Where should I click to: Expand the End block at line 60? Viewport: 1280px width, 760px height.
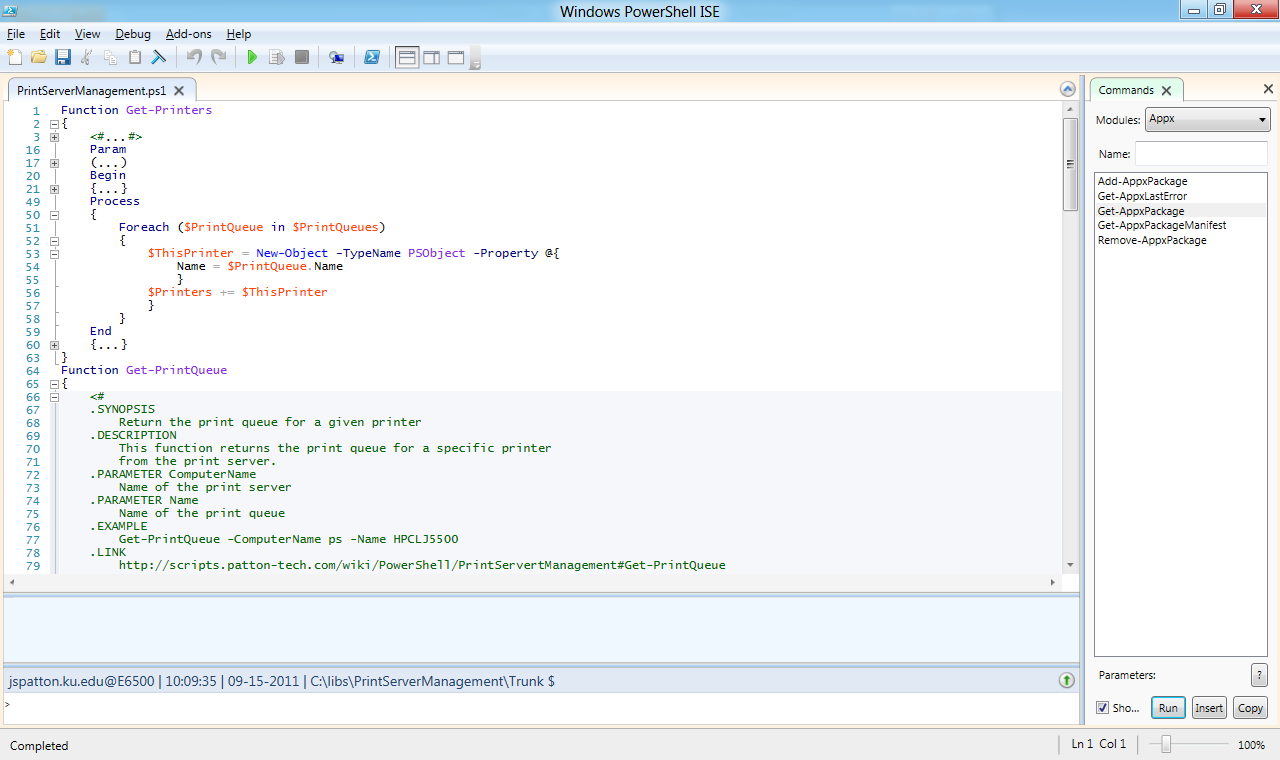(54, 345)
